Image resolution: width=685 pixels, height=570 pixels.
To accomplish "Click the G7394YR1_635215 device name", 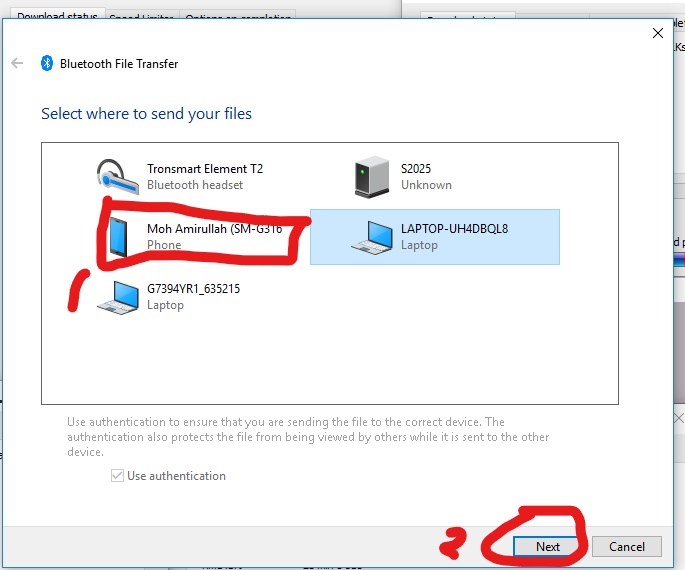I will coord(194,289).
